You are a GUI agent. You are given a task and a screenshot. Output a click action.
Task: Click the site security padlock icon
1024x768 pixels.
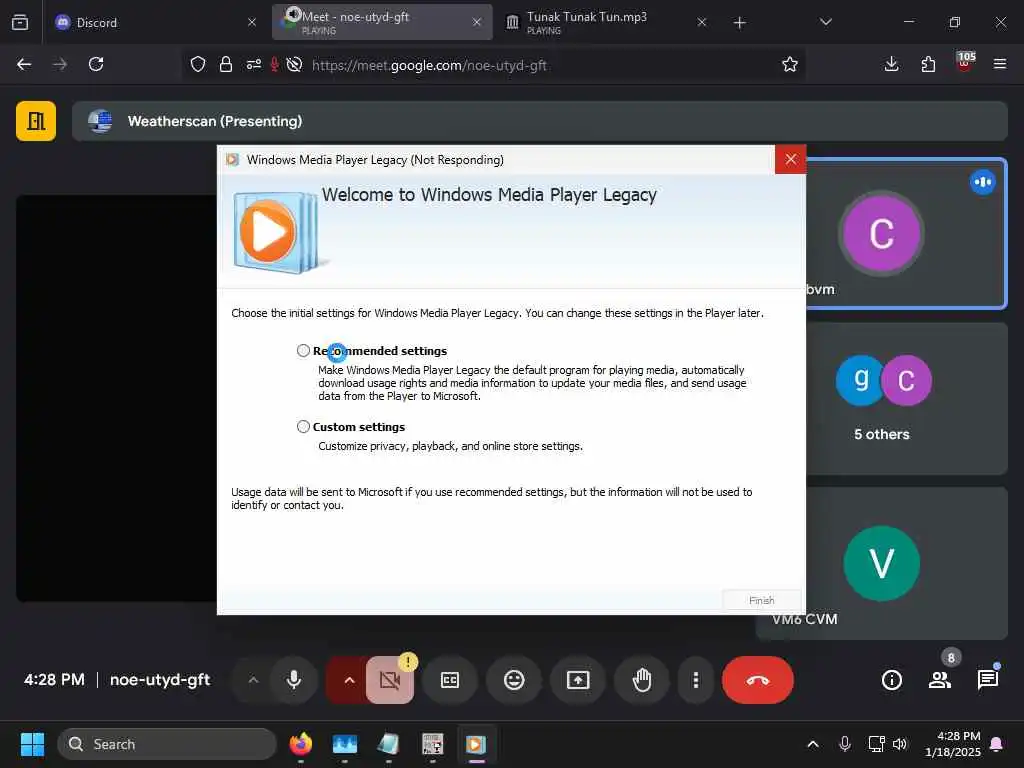226,64
